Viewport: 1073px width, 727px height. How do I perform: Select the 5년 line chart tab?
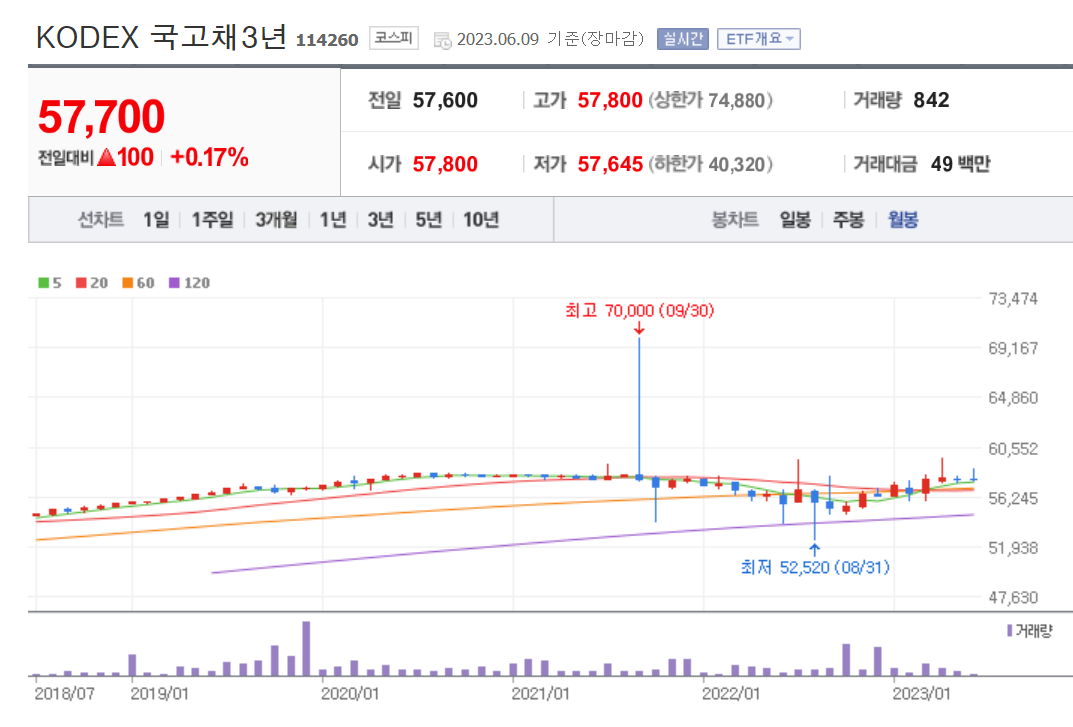pos(428,220)
